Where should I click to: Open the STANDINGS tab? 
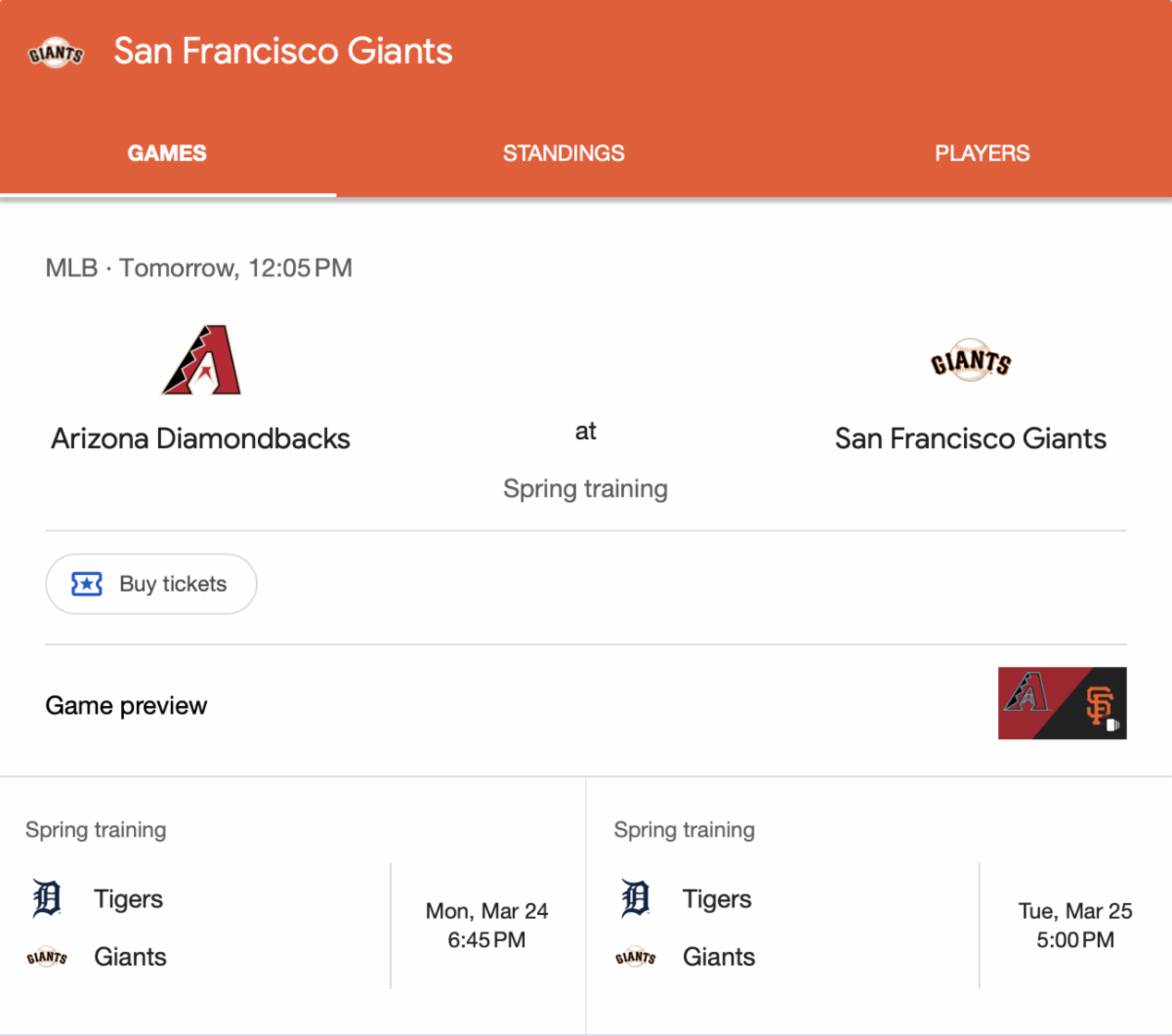[x=564, y=153]
